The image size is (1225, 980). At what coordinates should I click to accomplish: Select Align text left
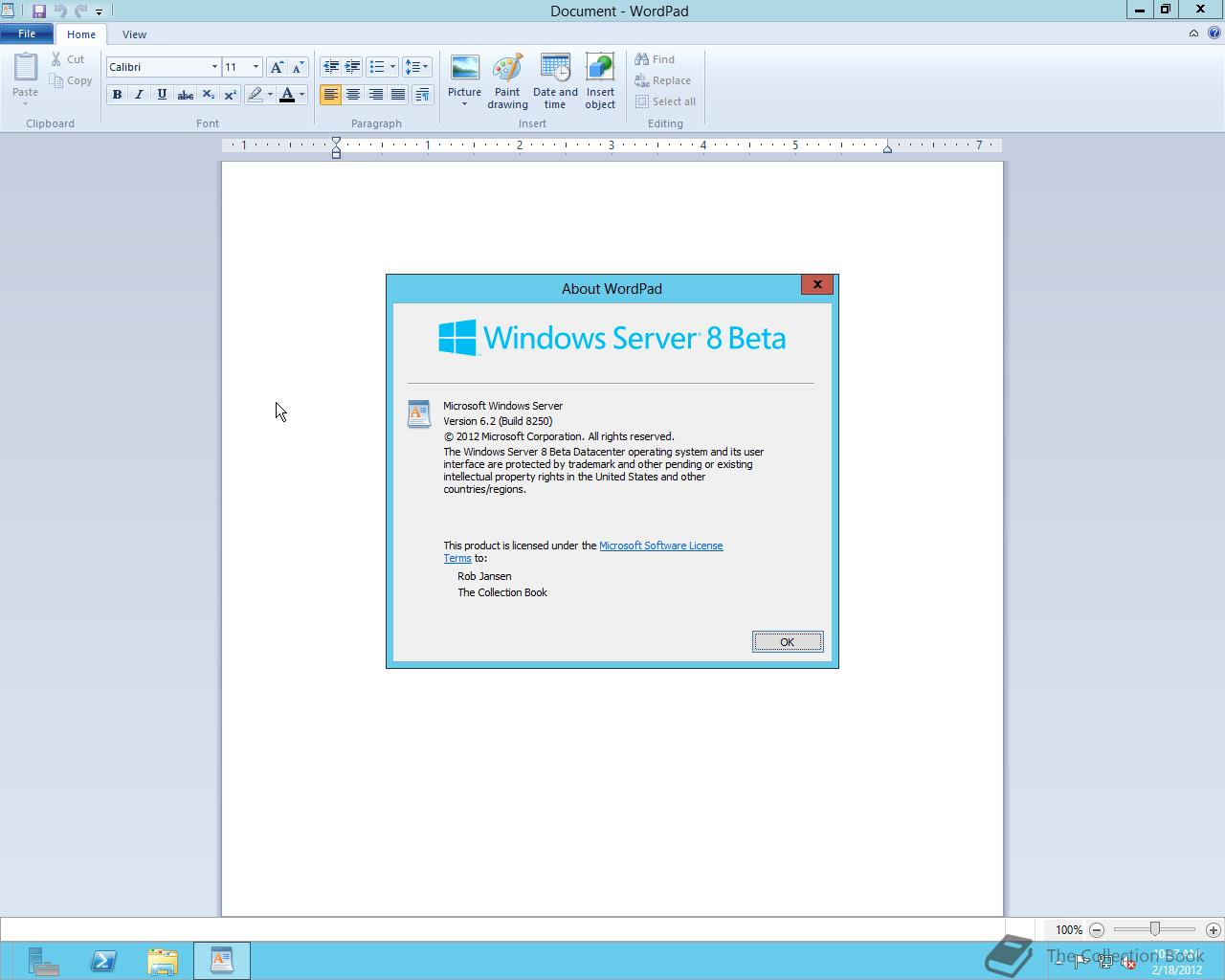pos(330,95)
